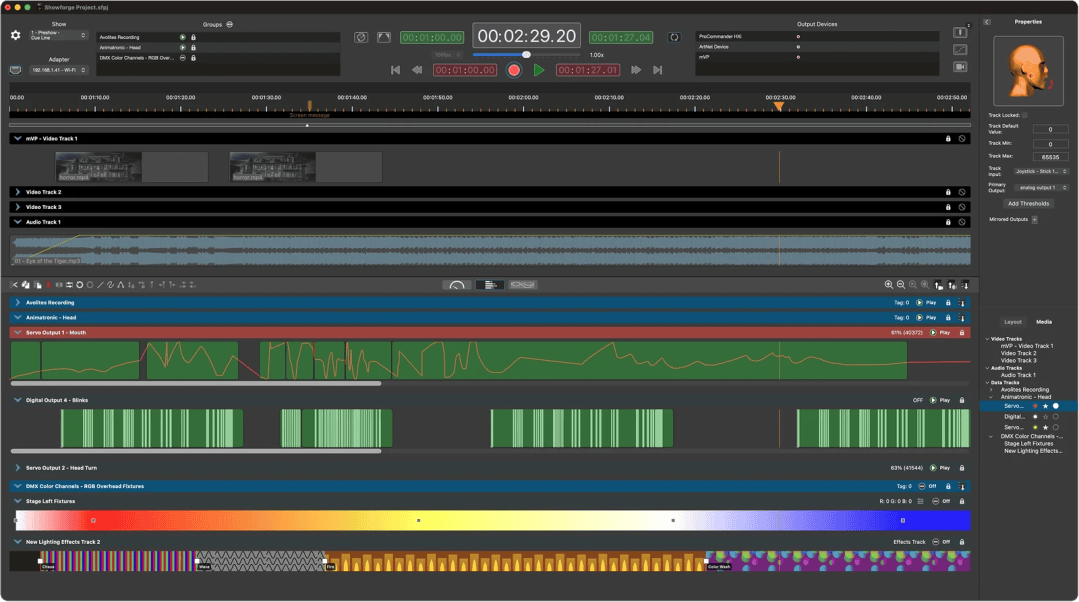The image size is (1079, 602).
Task: Select the waveform view mode button
Action: tap(522, 285)
